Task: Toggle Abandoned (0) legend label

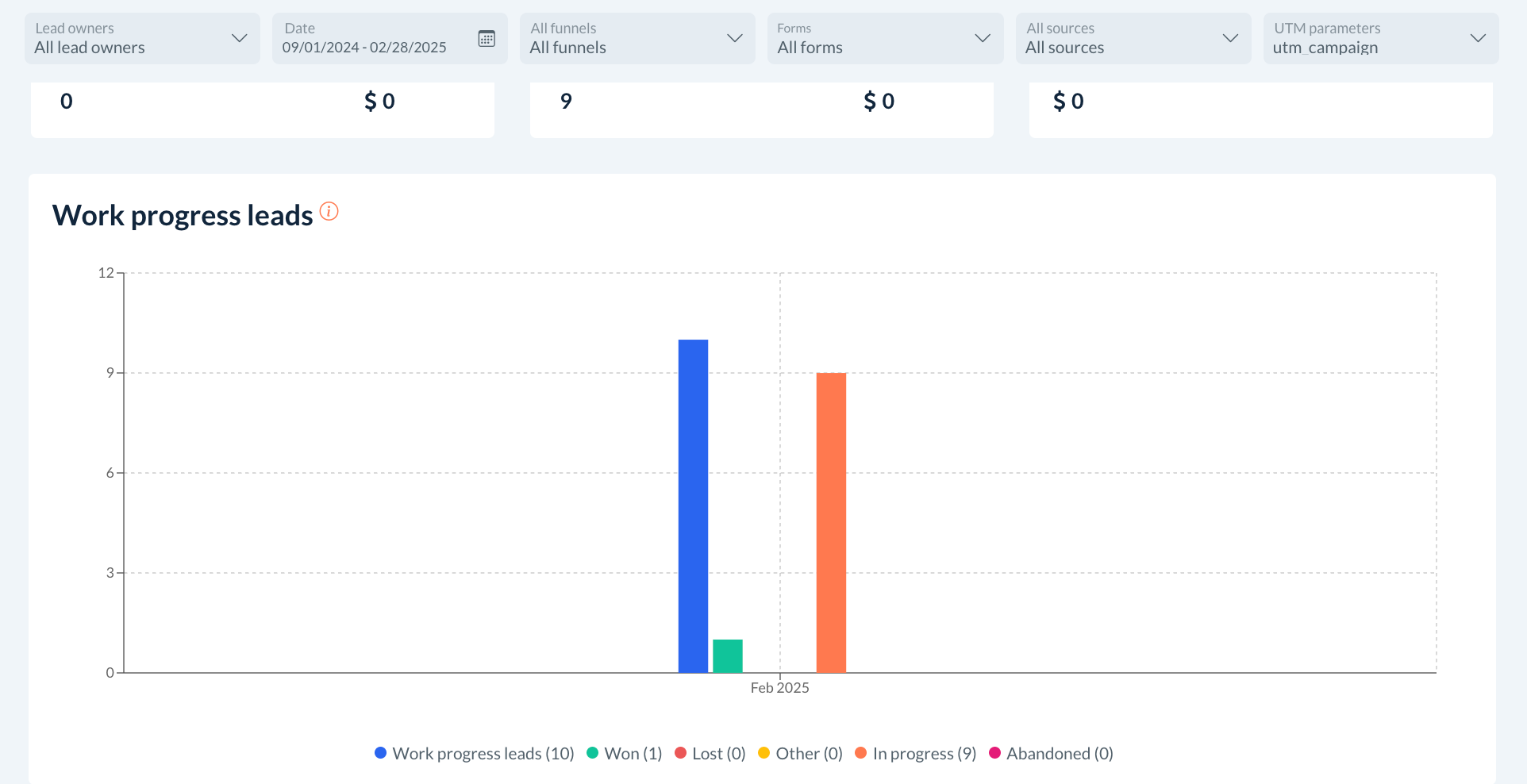Action: pos(1060,754)
